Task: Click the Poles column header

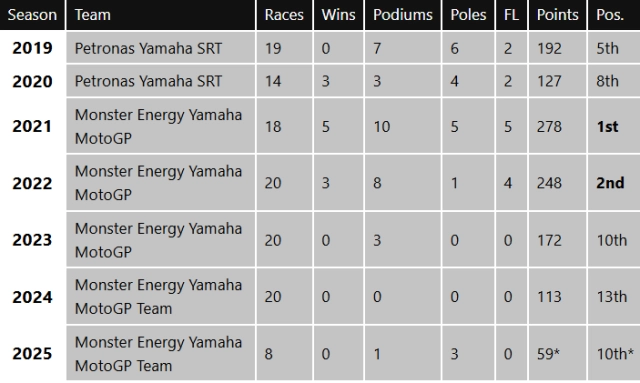Action: tap(468, 15)
